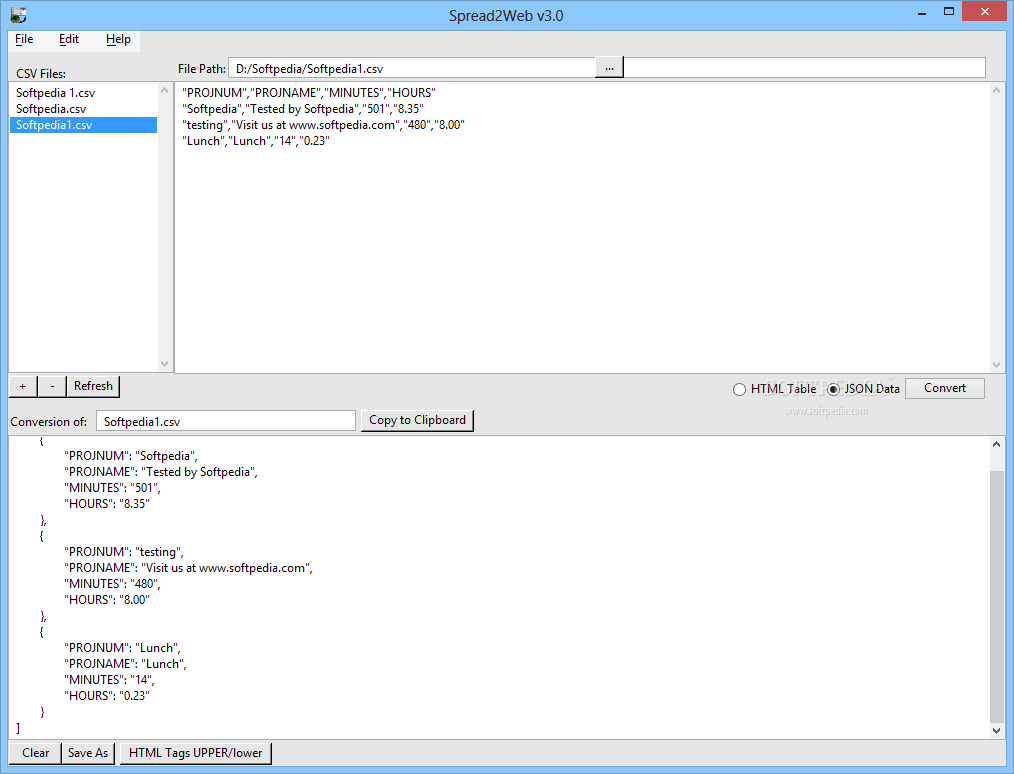Click the browse '...' file path button
The image size is (1014, 774).
click(609, 67)
